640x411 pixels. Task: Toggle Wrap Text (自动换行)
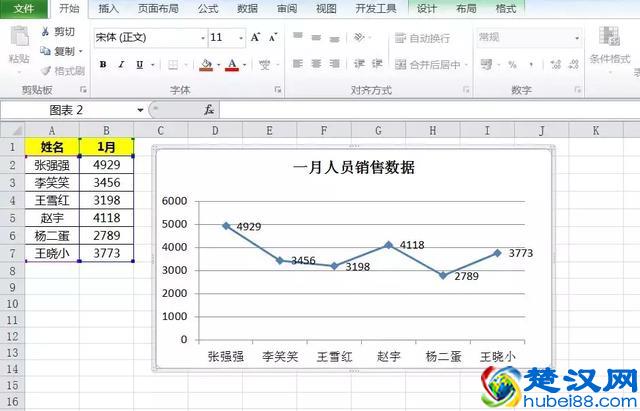422,38
